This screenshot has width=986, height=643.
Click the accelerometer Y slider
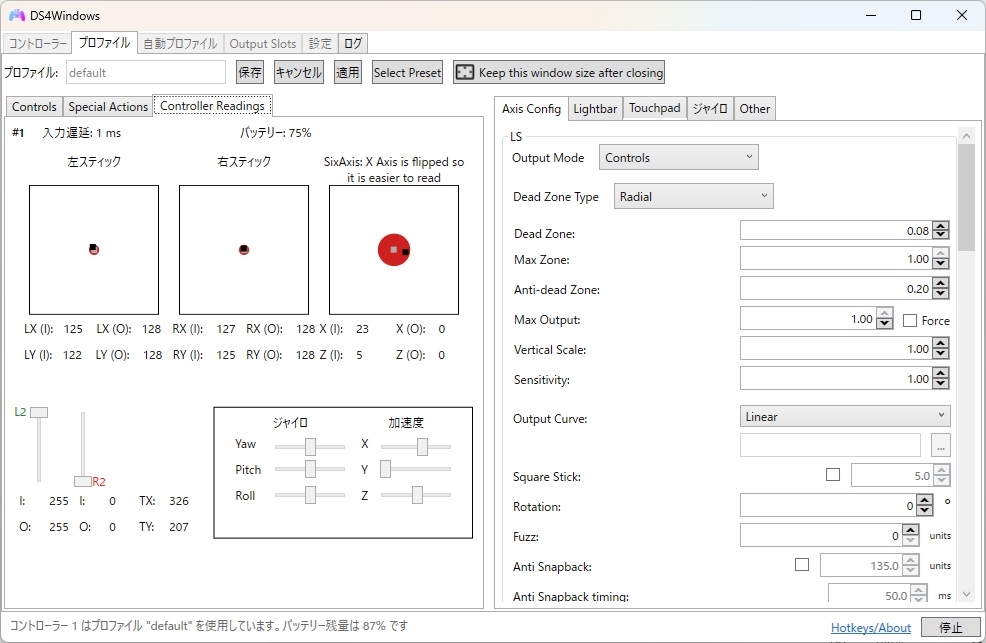coord(416,469)
